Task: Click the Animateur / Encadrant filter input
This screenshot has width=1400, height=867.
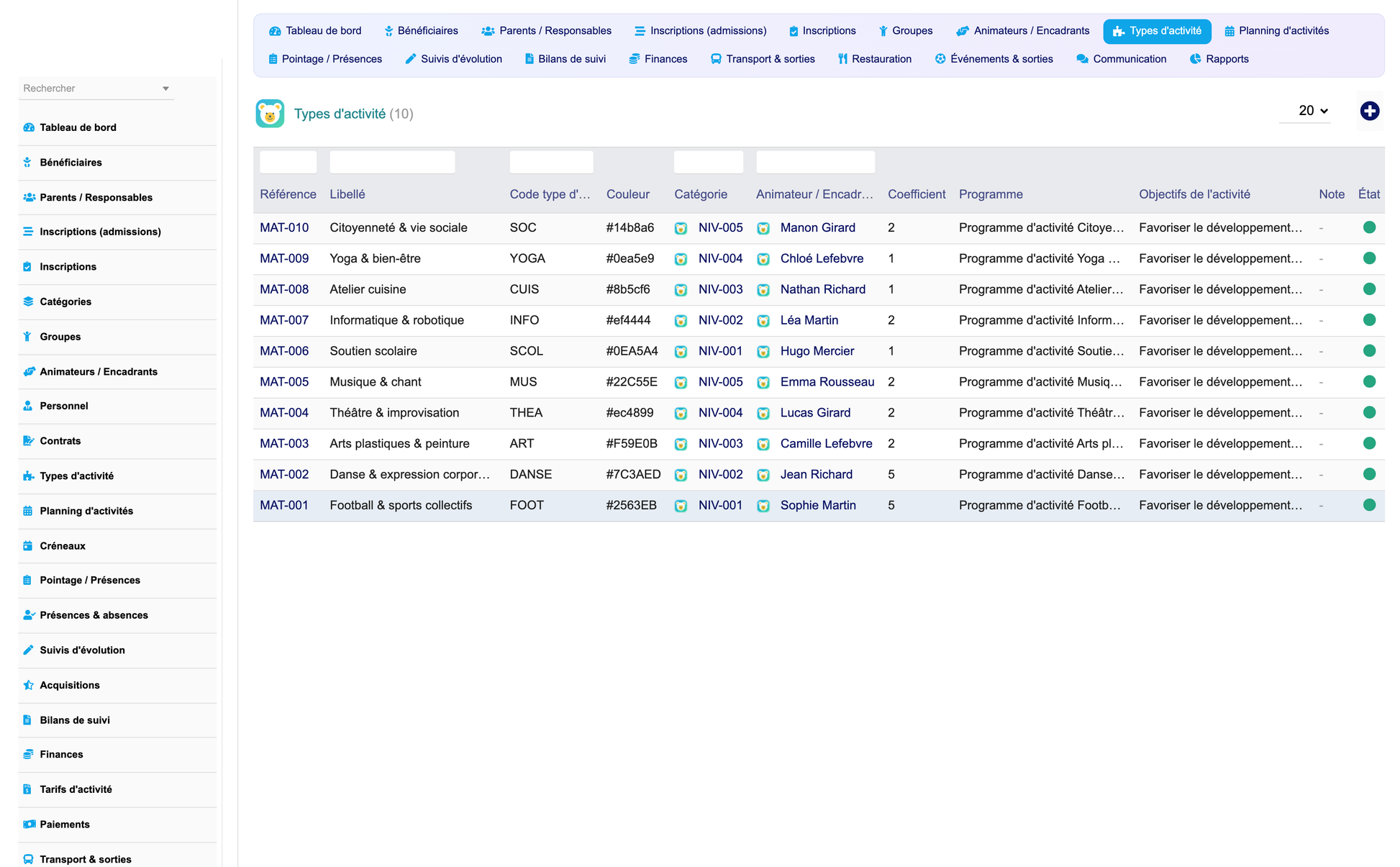Action: 815,162
